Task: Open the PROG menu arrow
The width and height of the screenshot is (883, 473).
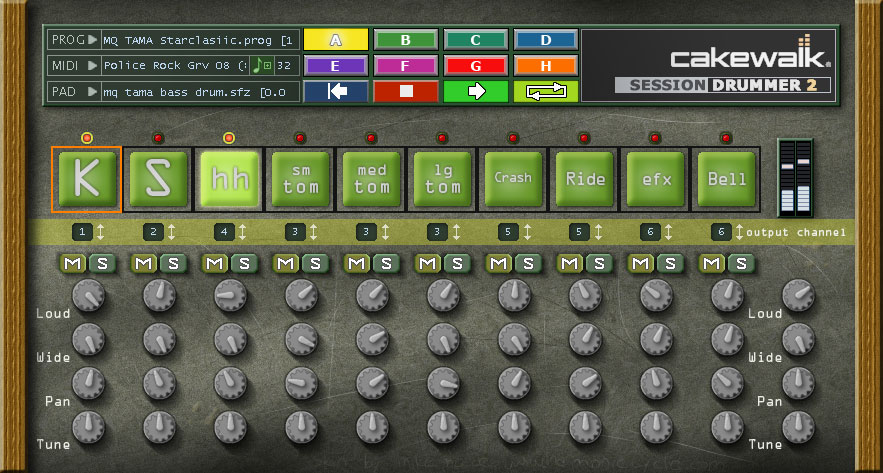Action: click(x=92, y=40)
